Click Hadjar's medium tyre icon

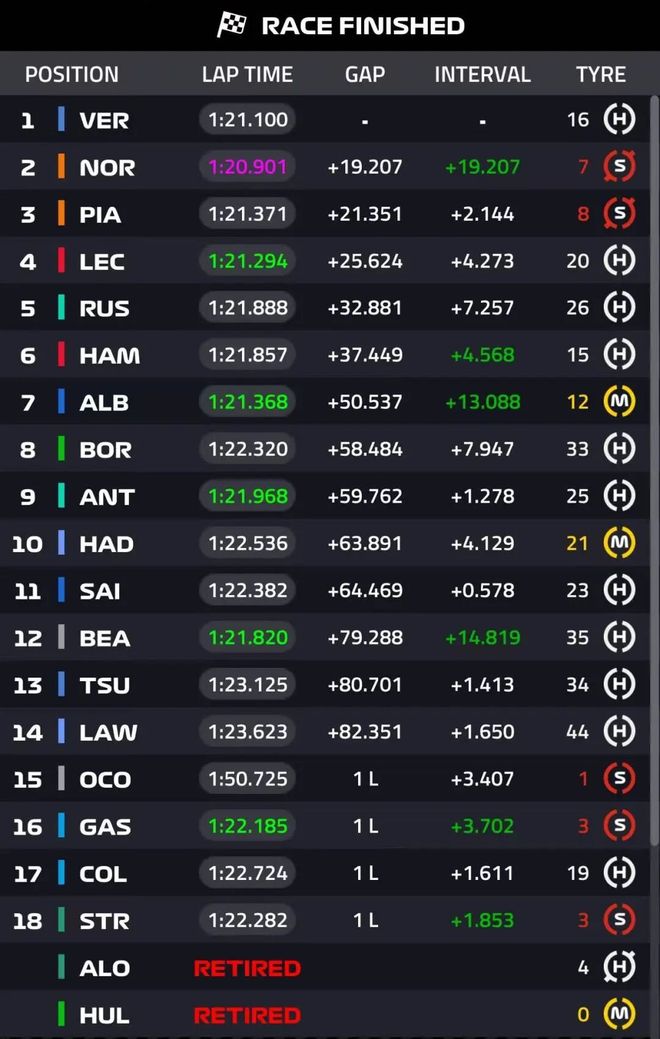coord(619,543)
